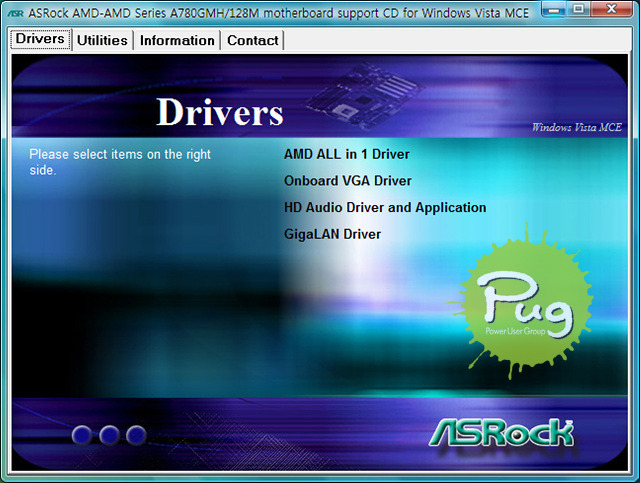Click GigaLAN Driver entry
This screenshot has width=640, height=483.
click(x=332, y=234)
